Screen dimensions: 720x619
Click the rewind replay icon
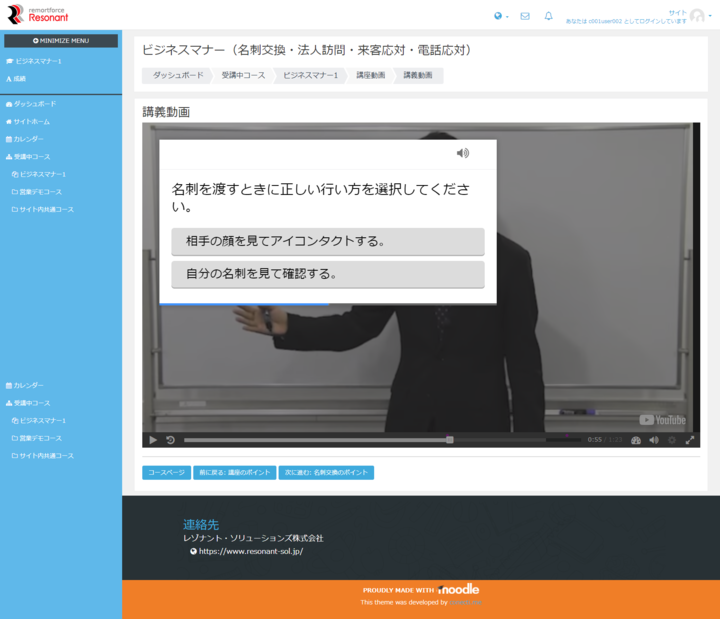point(170,440)
